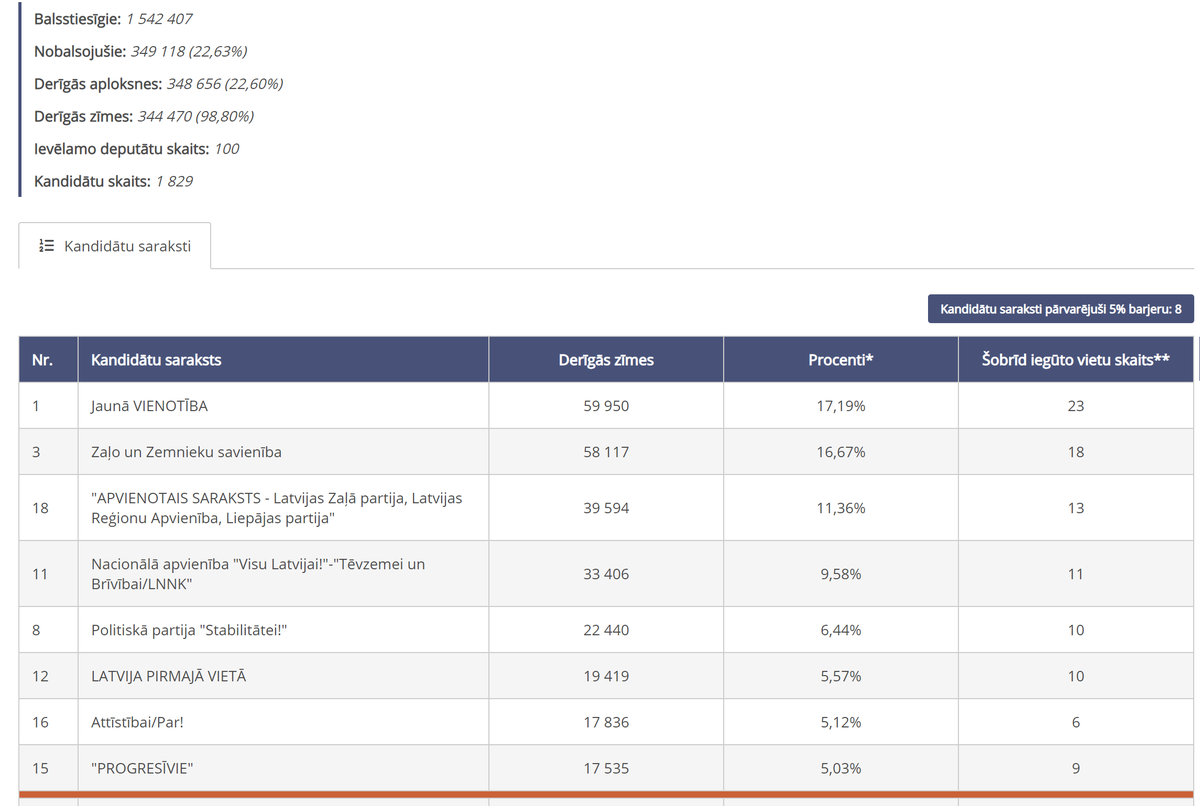Click seat count 11 for Nacionālā apvienība
The image size is (1200, 806).
coord(1076,574)
